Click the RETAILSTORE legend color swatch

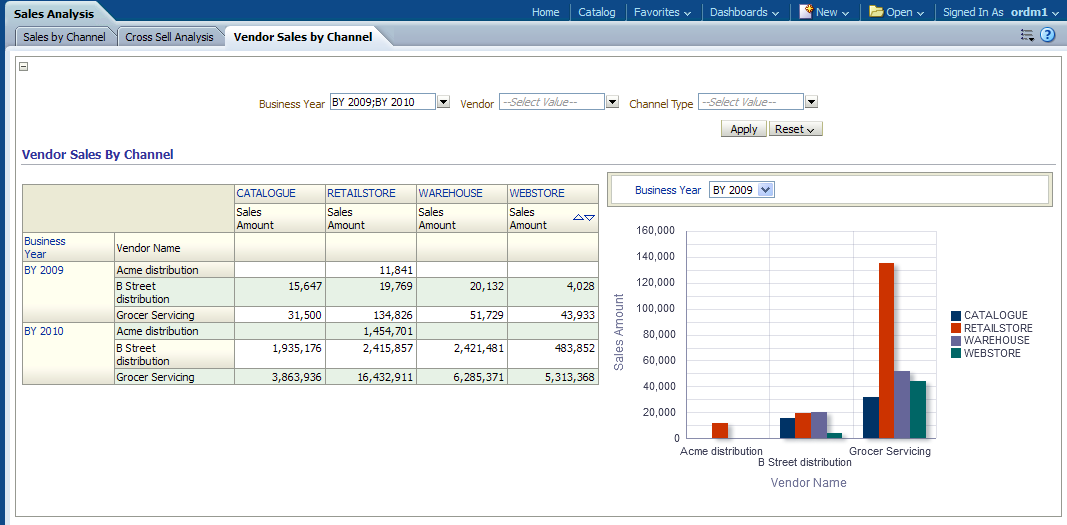[956, 328]
